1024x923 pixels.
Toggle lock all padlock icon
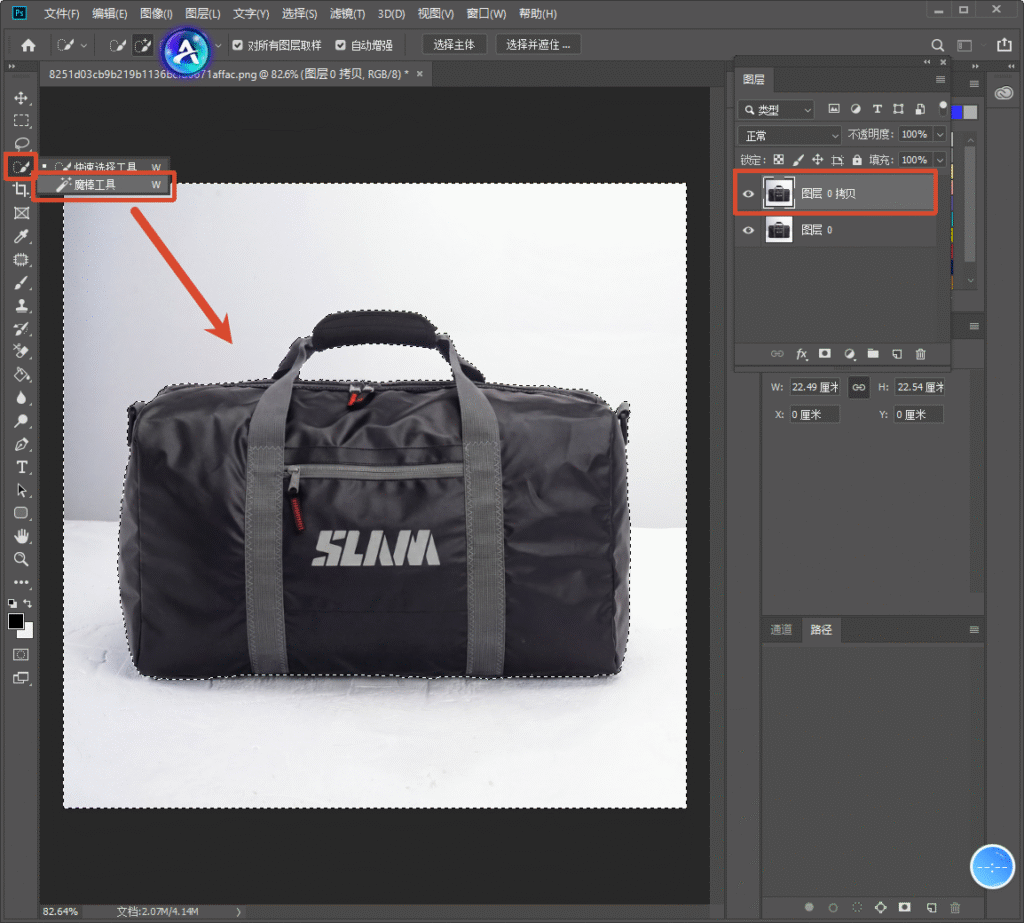pyautogui.click(x=857, y=159)
